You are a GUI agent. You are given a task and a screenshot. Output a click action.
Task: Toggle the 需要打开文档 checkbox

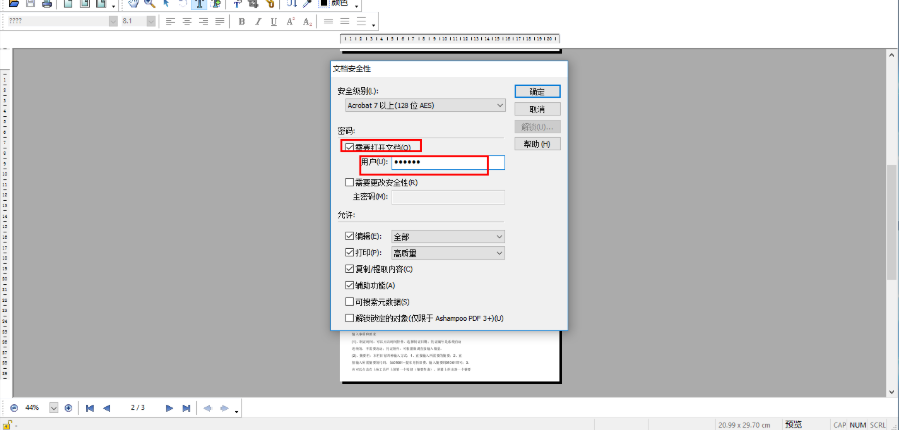349,147
